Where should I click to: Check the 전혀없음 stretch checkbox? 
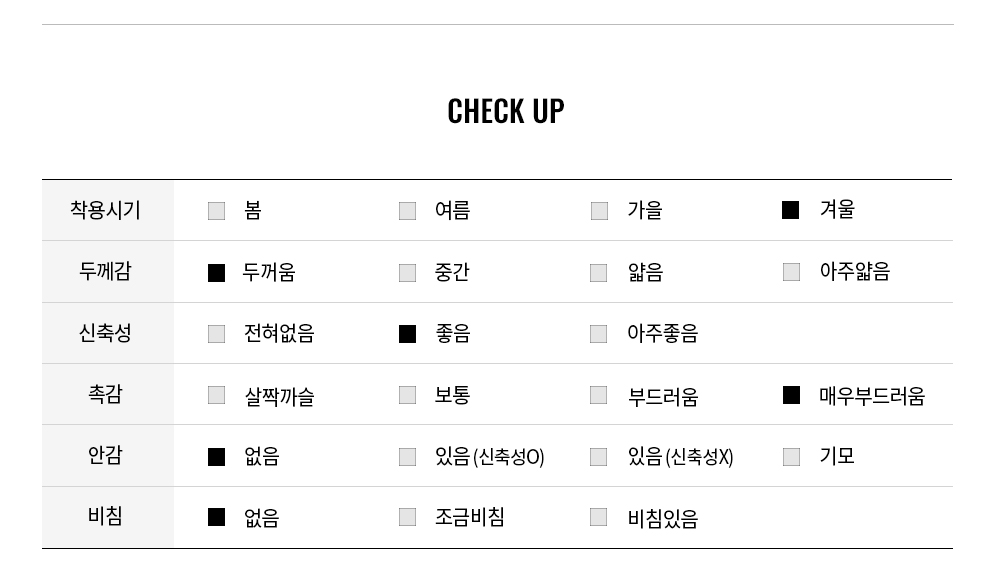[x=216, y=334]
